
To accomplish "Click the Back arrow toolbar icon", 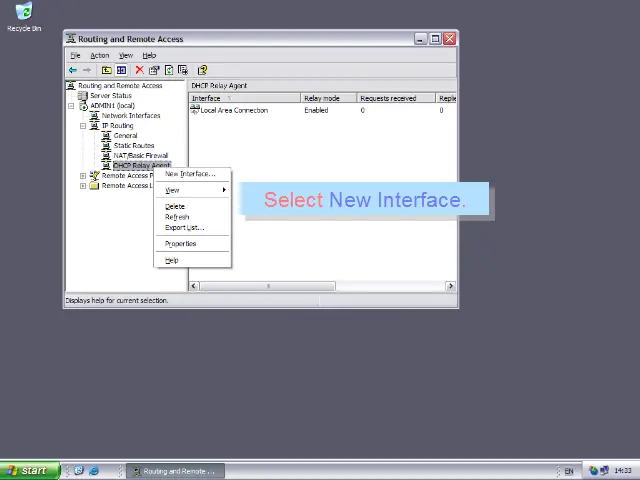I will click(73, 70).
